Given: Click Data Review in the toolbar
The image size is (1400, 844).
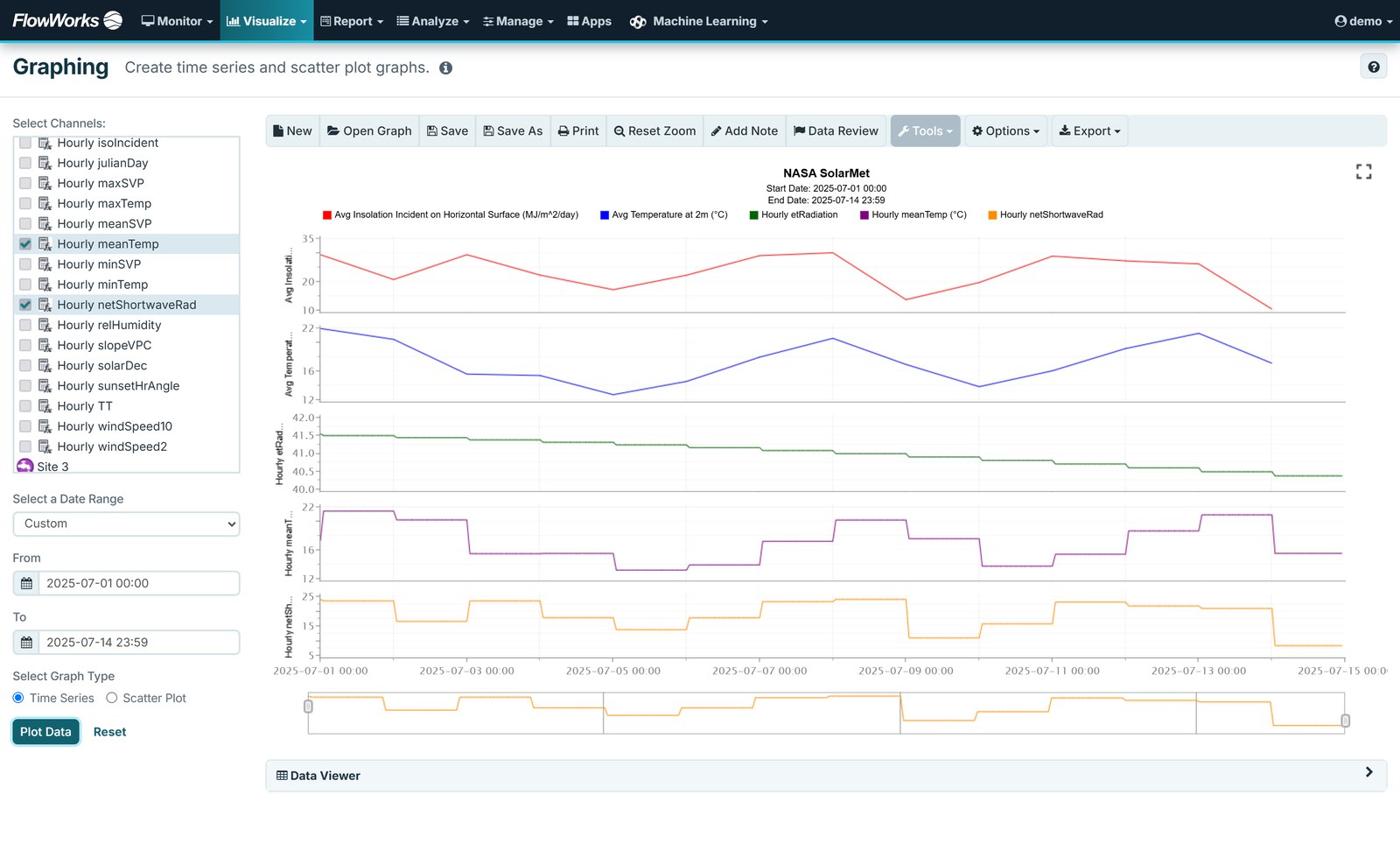Looking at the screenshot, I should click(x=836, y=131).
